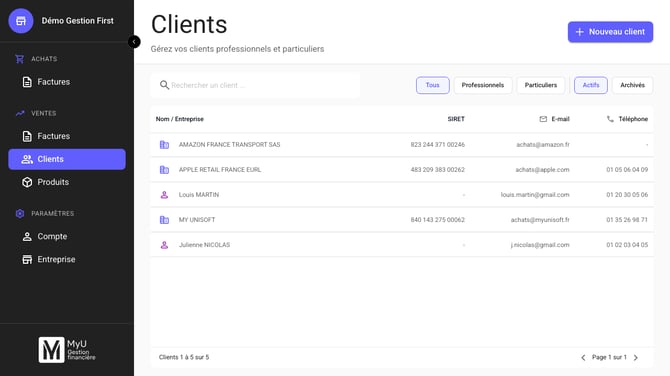Click SIRET 483 209 383 00262
This screenshot has width=670, height=376.
(x=438, y=170)
